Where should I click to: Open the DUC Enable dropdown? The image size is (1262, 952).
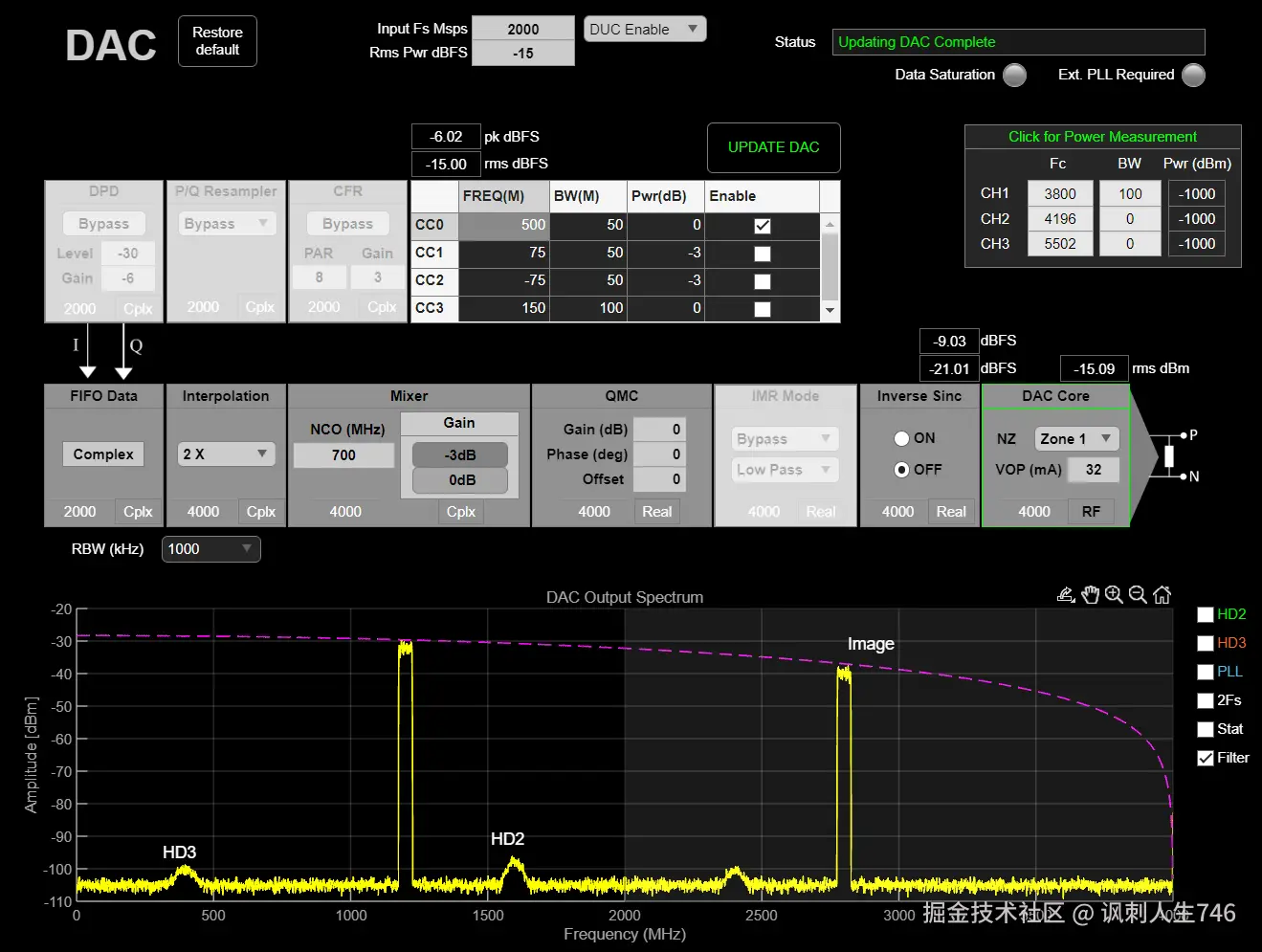645,30
